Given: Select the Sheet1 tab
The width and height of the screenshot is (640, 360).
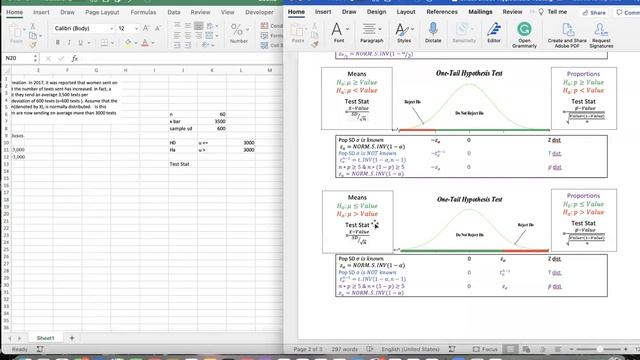Looking at the screenshot, I should coord(45,338).
